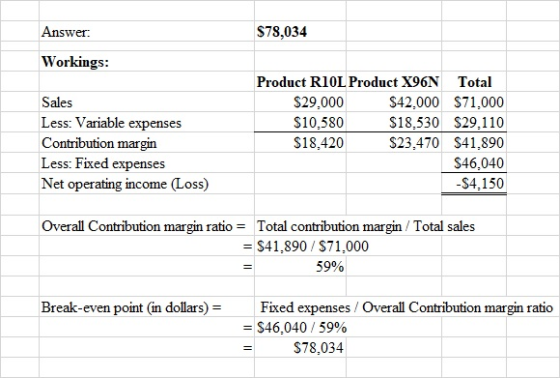Select the '$41,890 / $71,000' formula cell
Viewport: 560px width, 378px height.
tap(313, 247)
